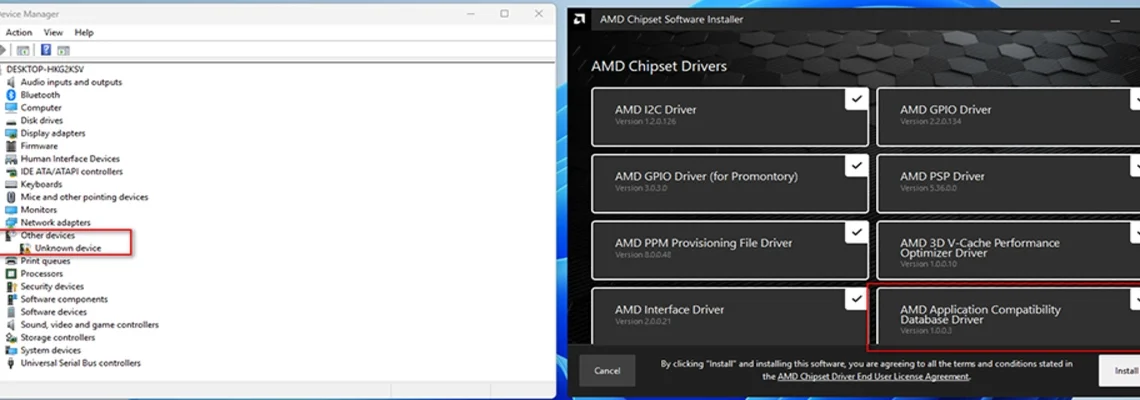Viewport: 1140px width, 400px height.
Task: Click the Unknown device warning icon
Action: point(25,248)
